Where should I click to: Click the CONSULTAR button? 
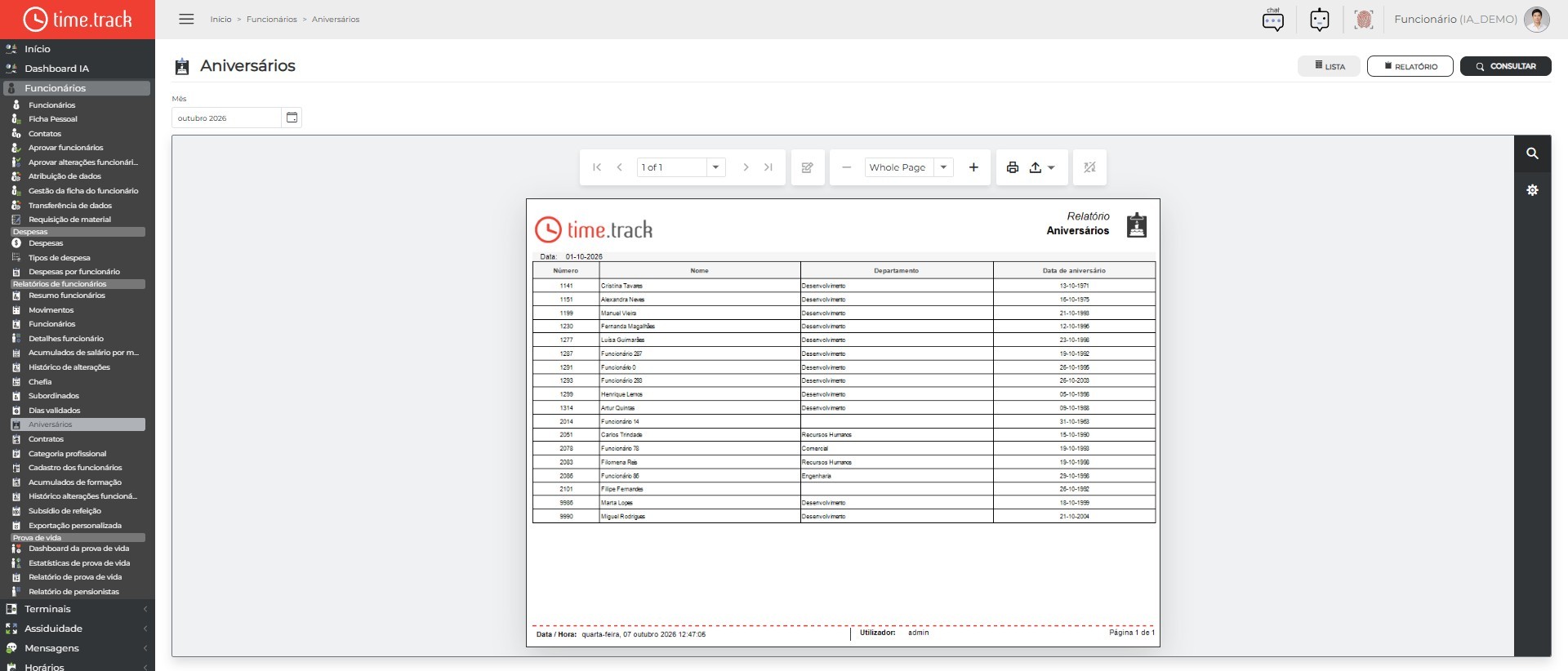point(1506,66)
